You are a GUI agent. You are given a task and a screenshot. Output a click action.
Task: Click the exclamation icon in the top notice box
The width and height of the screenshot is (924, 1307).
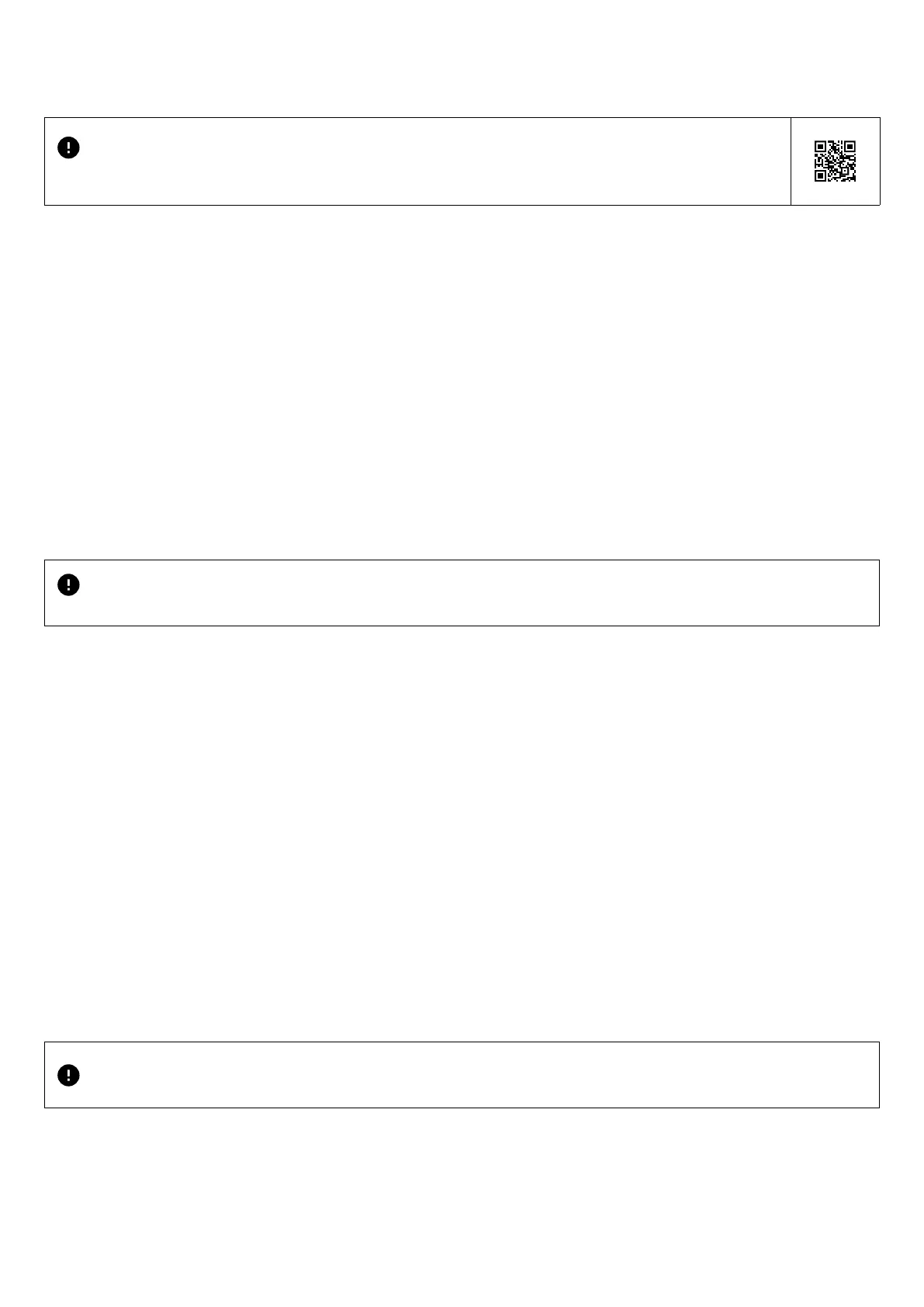[68, 147]
